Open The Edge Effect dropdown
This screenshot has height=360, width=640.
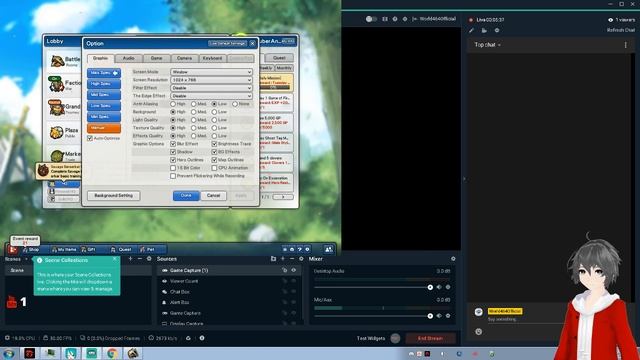pos(211,96)
